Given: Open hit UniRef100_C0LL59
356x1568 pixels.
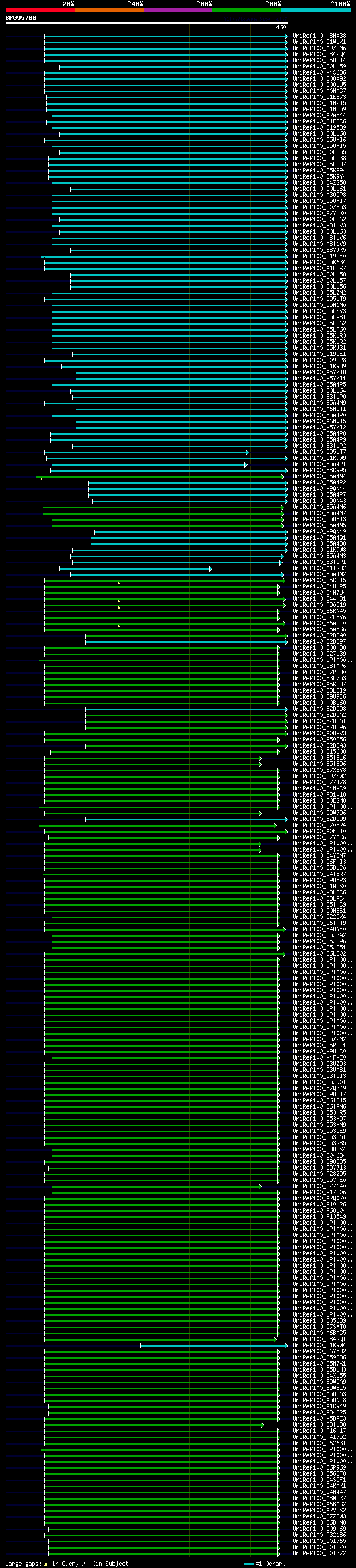Looking at the screenshot, I should click(x=319, y=66).
